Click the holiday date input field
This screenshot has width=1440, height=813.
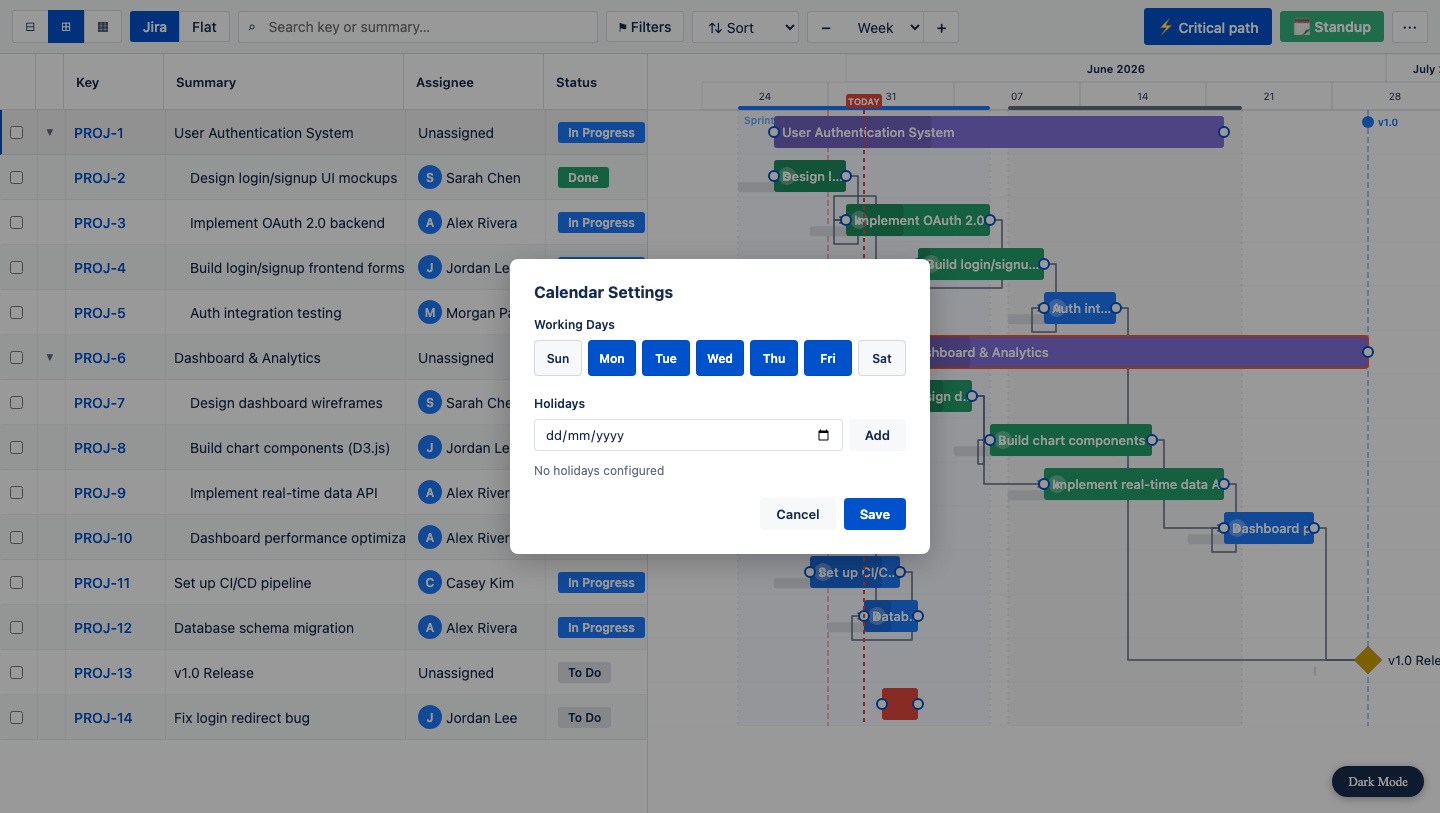point(688,435)
